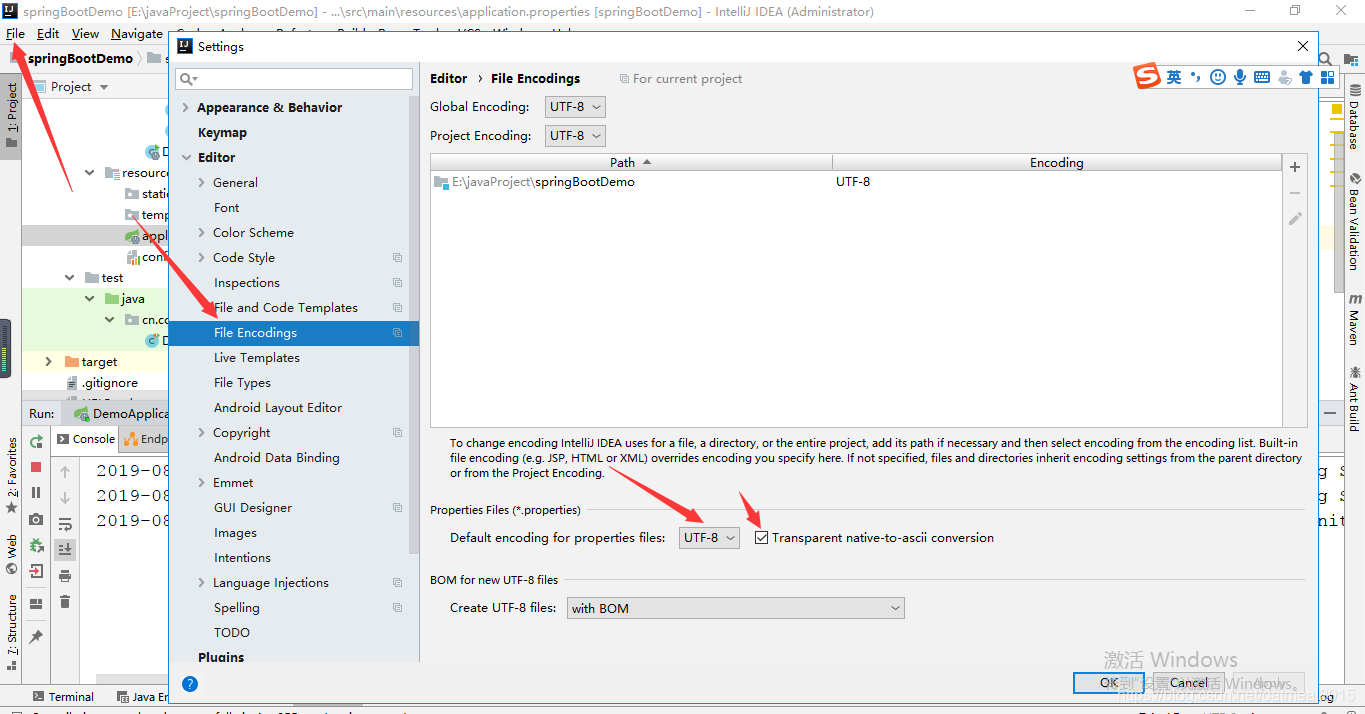Screen dimensions: 1365x714
Task: Open the Settings help question mark icon
Action: tap(190, 684)
